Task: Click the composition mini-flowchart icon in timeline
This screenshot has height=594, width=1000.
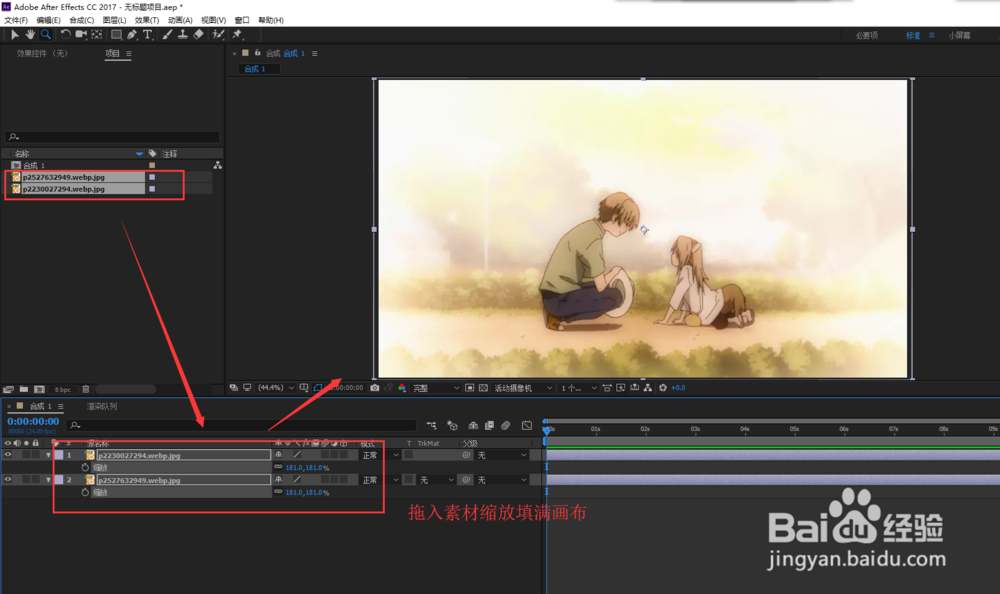Action: coord(432,426)
